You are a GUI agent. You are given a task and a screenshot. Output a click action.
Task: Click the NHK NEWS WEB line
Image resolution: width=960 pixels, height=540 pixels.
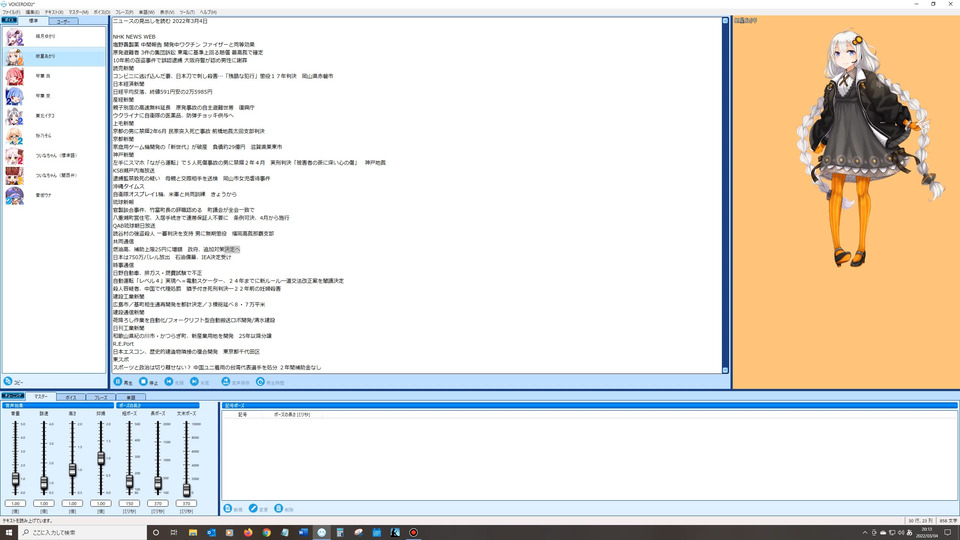(x=134, y=37)
